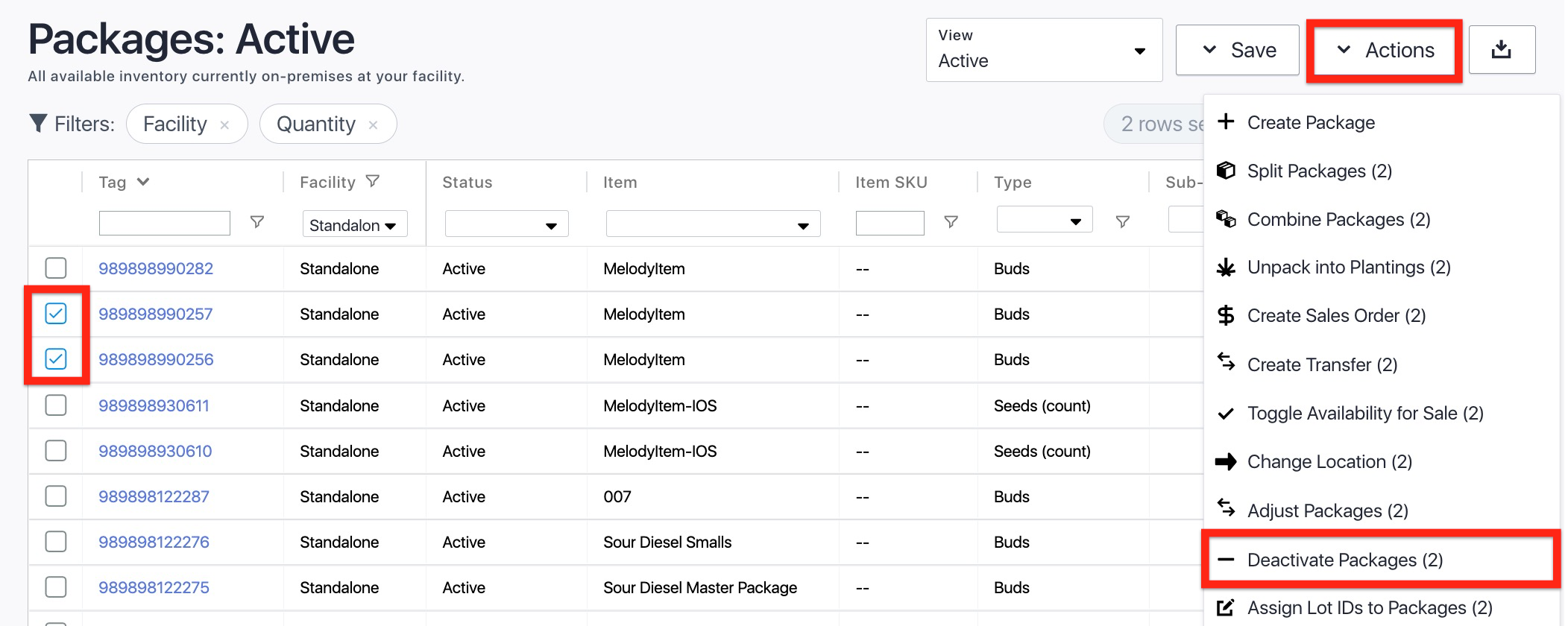Open the Item column filter dropdown
The image size is (1568, 626).
[714, 224]
